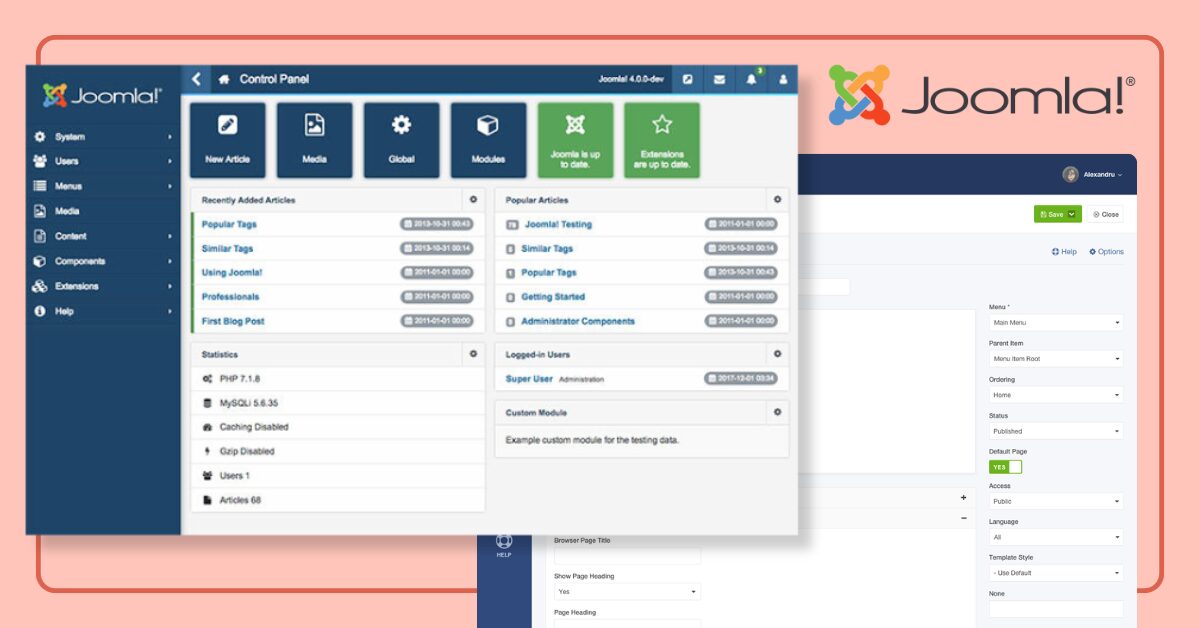Open the user account icon in top bar

[x=783, y=79]
